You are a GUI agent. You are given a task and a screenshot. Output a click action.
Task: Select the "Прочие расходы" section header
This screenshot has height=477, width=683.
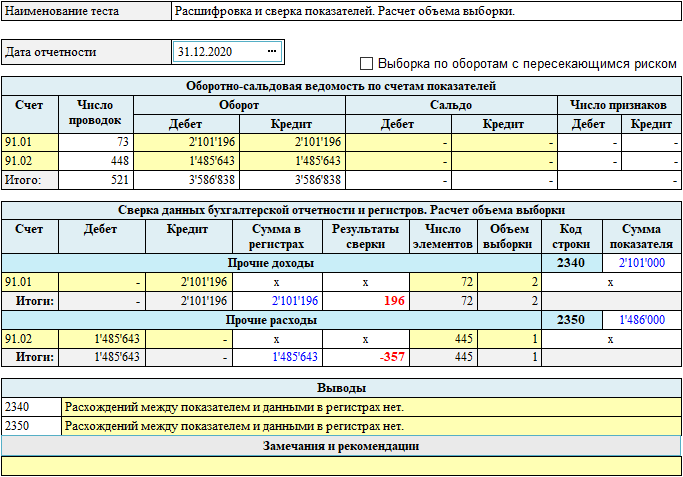coord(271,320)
